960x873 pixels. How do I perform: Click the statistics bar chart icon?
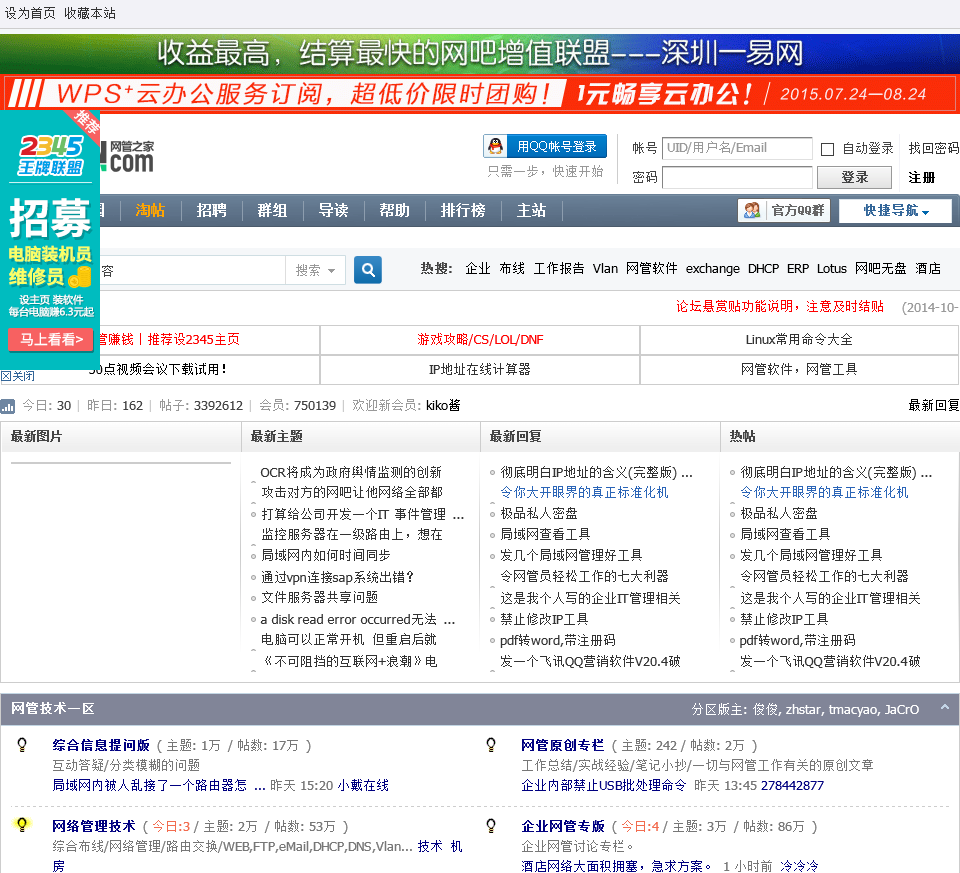click(8, 406)
